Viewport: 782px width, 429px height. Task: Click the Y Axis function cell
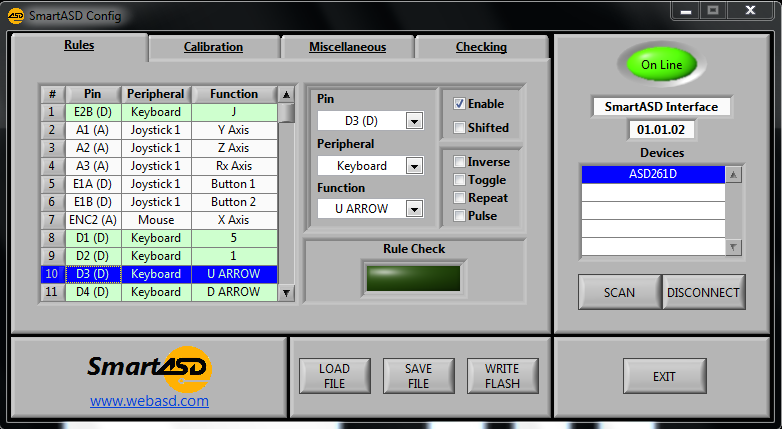pyautogui.click(x=234, y=130)
